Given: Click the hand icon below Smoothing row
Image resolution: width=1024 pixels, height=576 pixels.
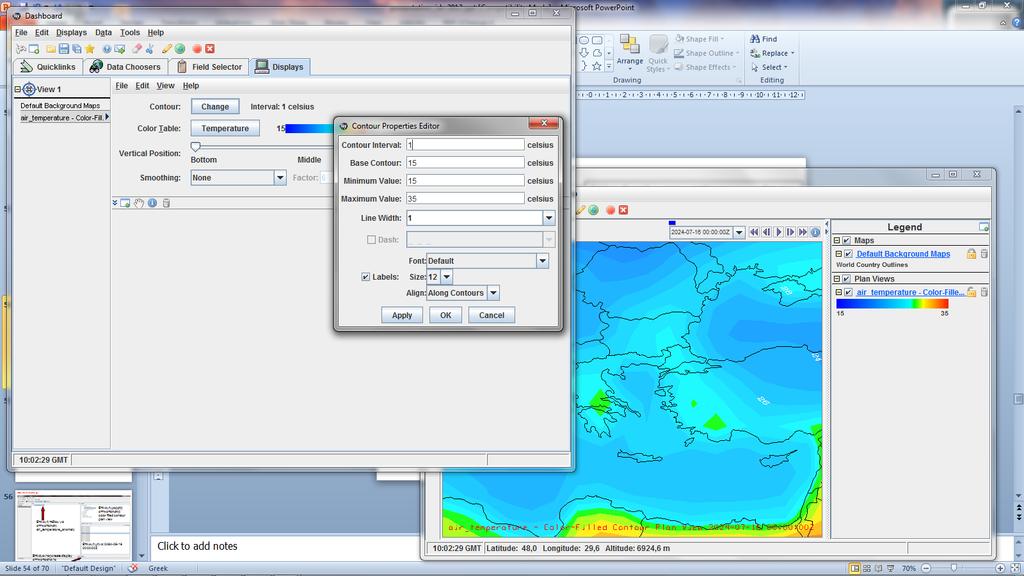Looking at the screenshot, I should tap(139, 203).
